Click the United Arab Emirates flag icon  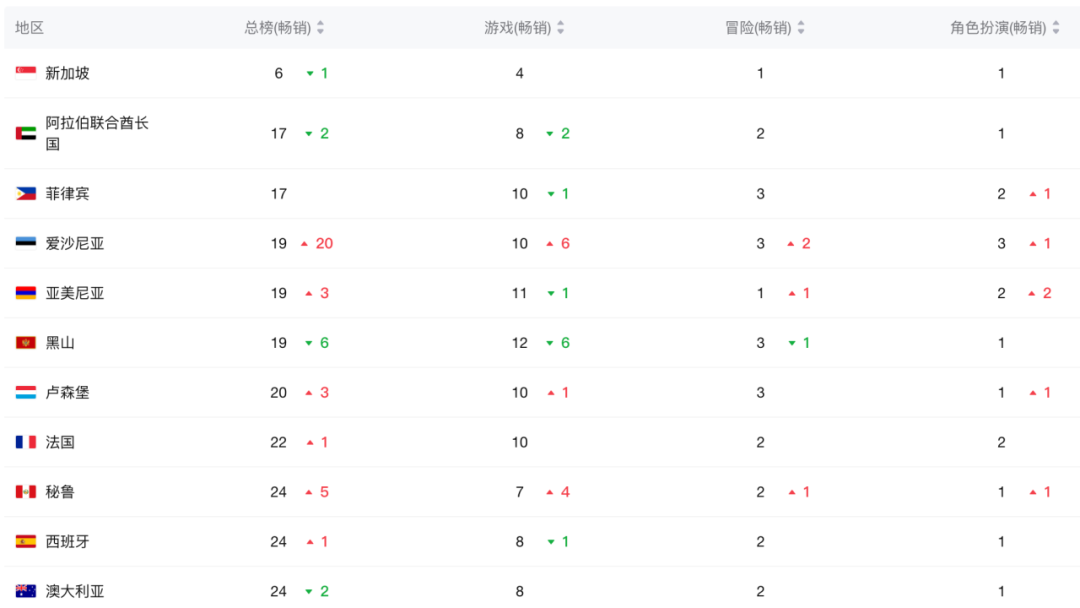tap(26, 133)
